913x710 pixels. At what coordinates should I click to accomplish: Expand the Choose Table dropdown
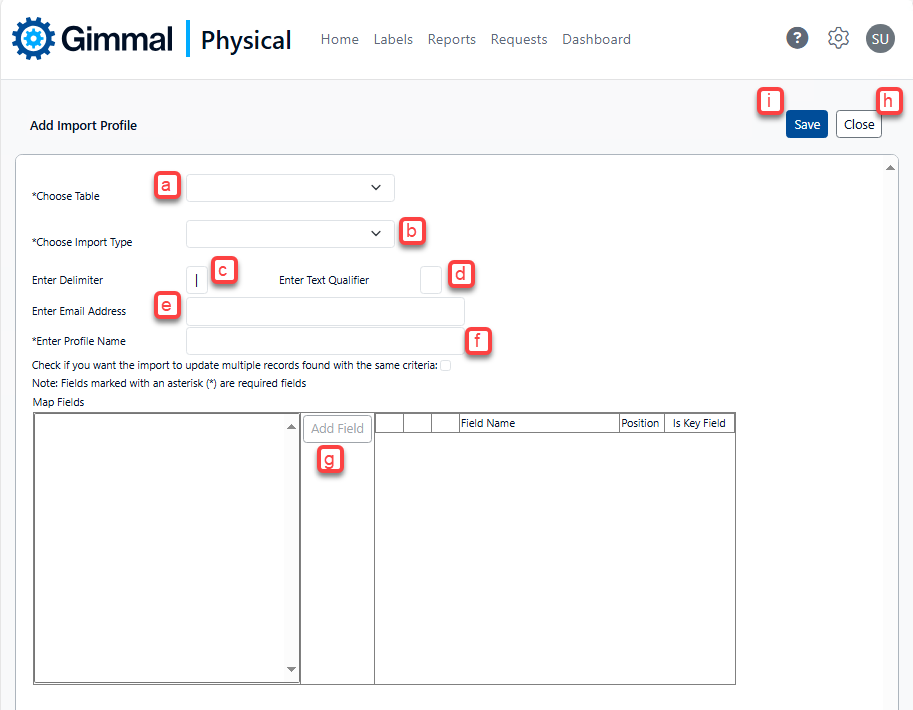[290, 188]
